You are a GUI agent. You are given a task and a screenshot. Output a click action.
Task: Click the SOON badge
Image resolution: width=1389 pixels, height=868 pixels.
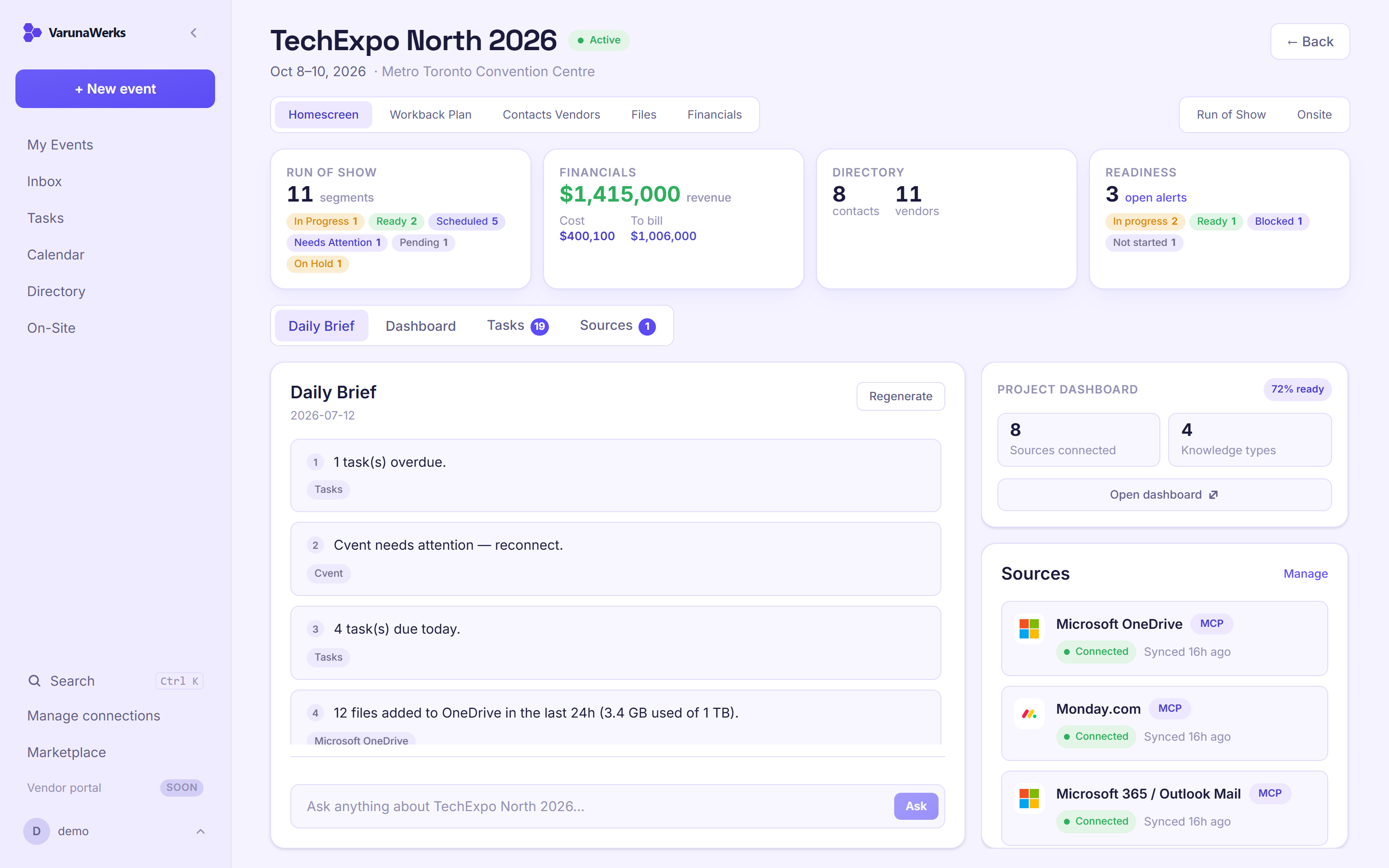tap(181, 787)
